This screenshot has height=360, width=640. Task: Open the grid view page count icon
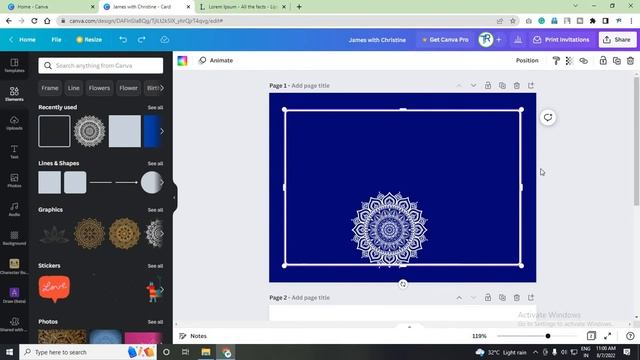tap(591, 336)
